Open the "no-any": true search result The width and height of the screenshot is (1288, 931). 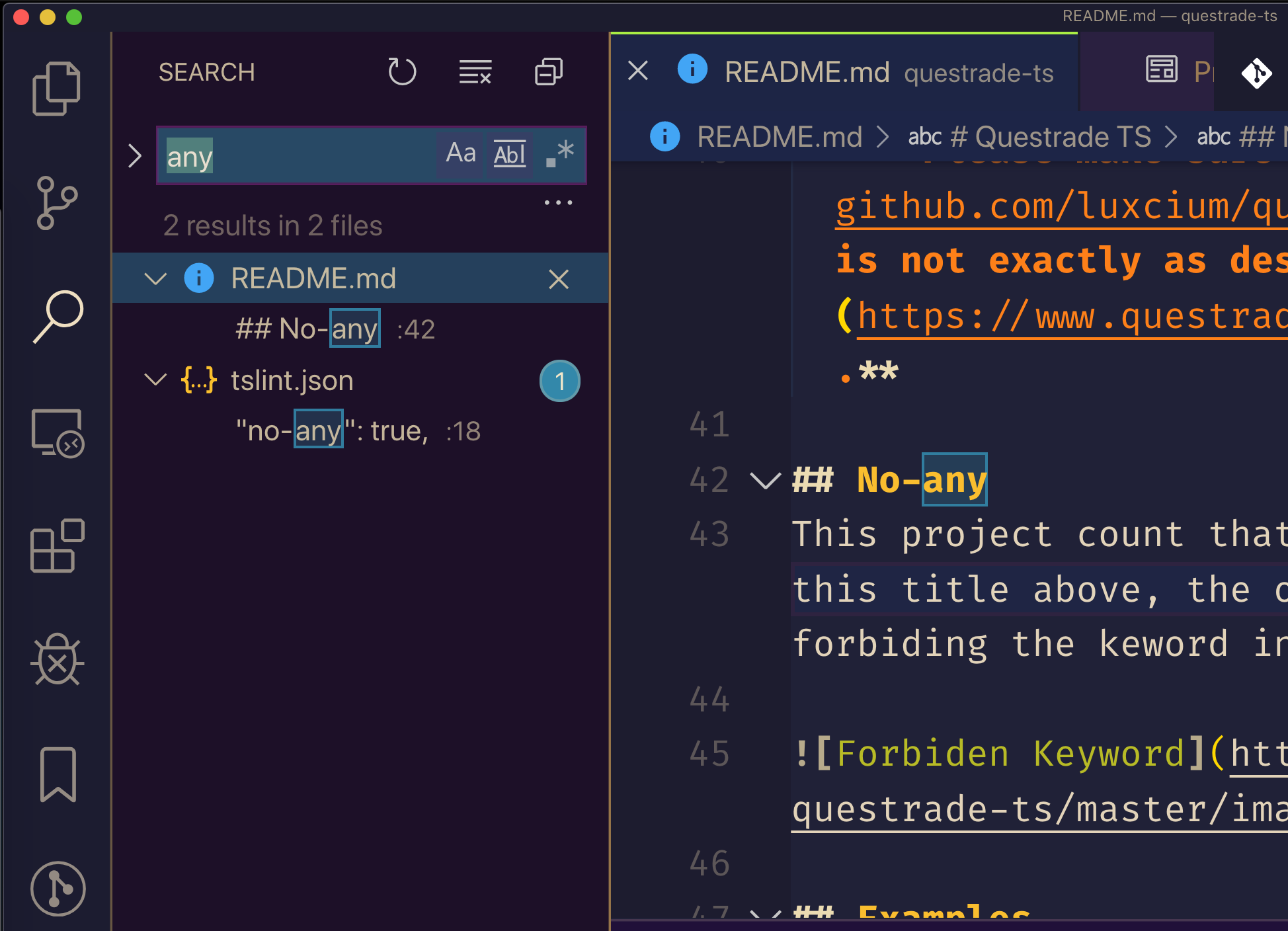332,431
